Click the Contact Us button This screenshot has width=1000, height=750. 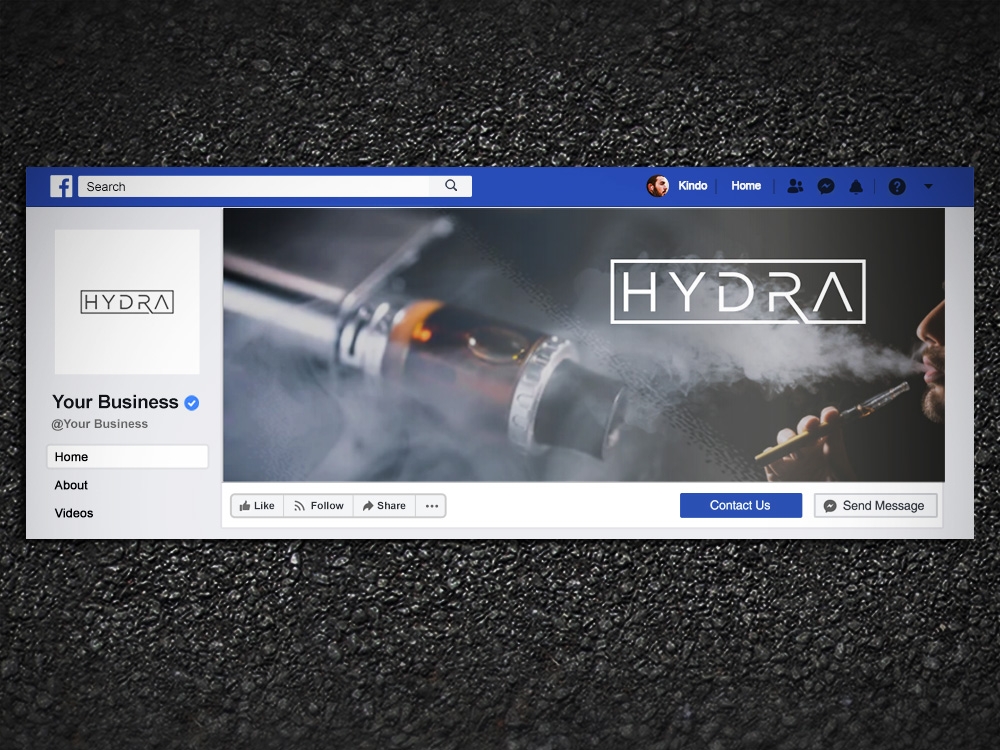tap(740, 505)
